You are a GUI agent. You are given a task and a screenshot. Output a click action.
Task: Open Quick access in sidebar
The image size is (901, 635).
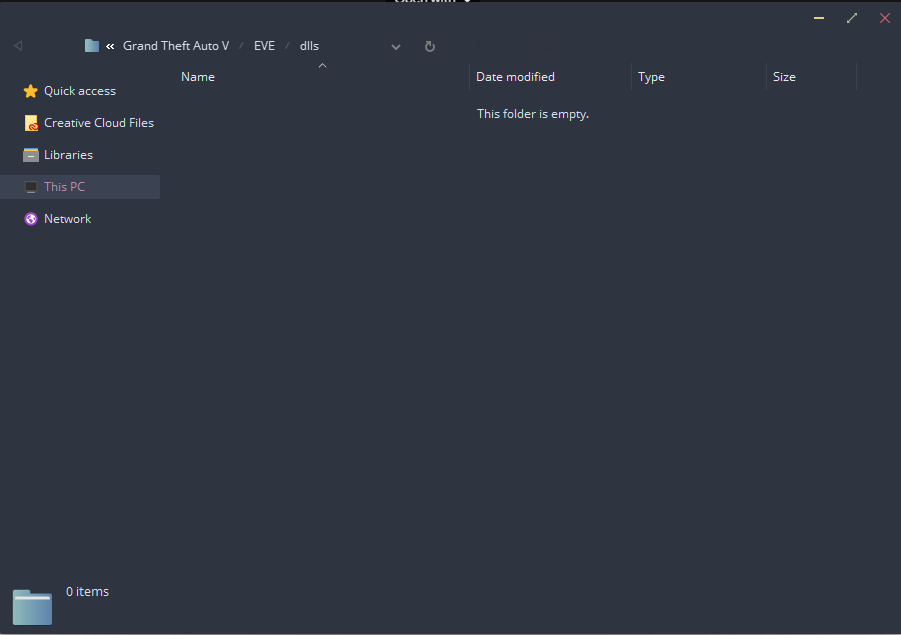(x=80, y=91)
